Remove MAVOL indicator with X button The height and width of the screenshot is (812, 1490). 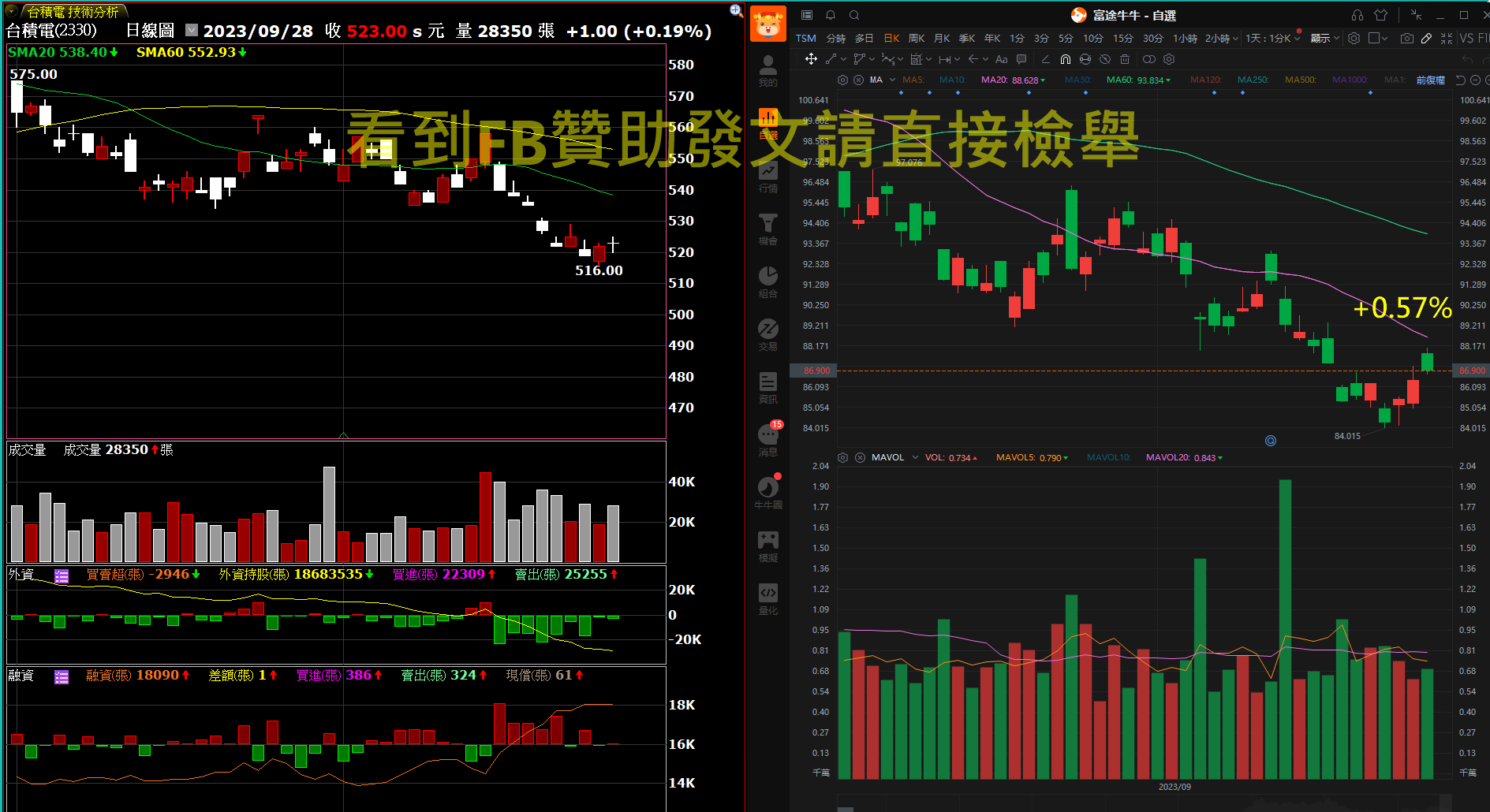[x=860, y=457]
